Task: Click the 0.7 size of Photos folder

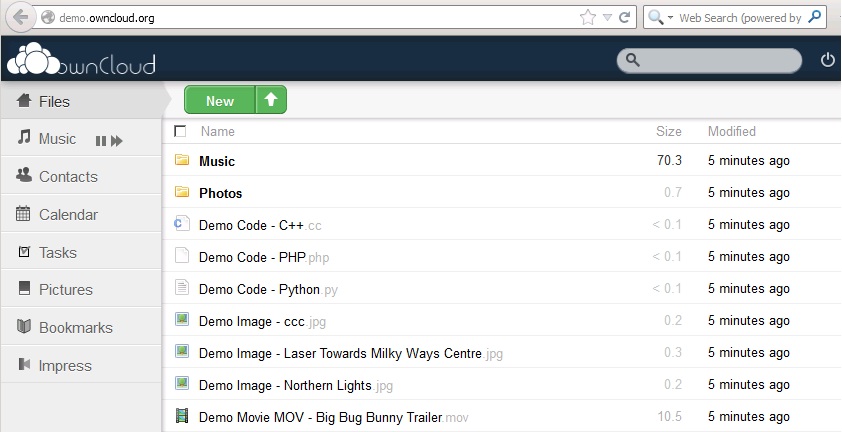Action: click(x=673, y=192)
